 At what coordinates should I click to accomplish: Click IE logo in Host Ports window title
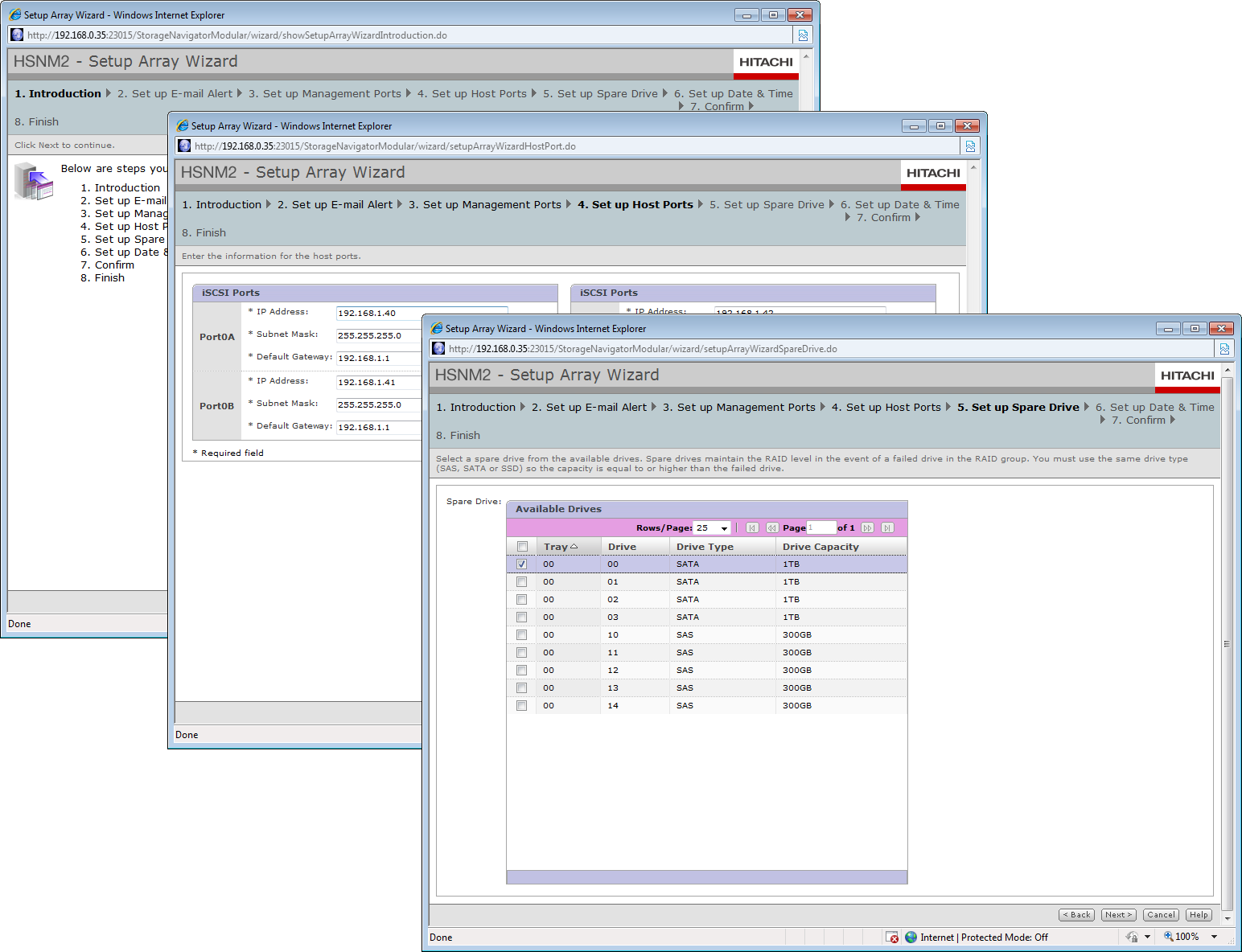coord(183,125)
